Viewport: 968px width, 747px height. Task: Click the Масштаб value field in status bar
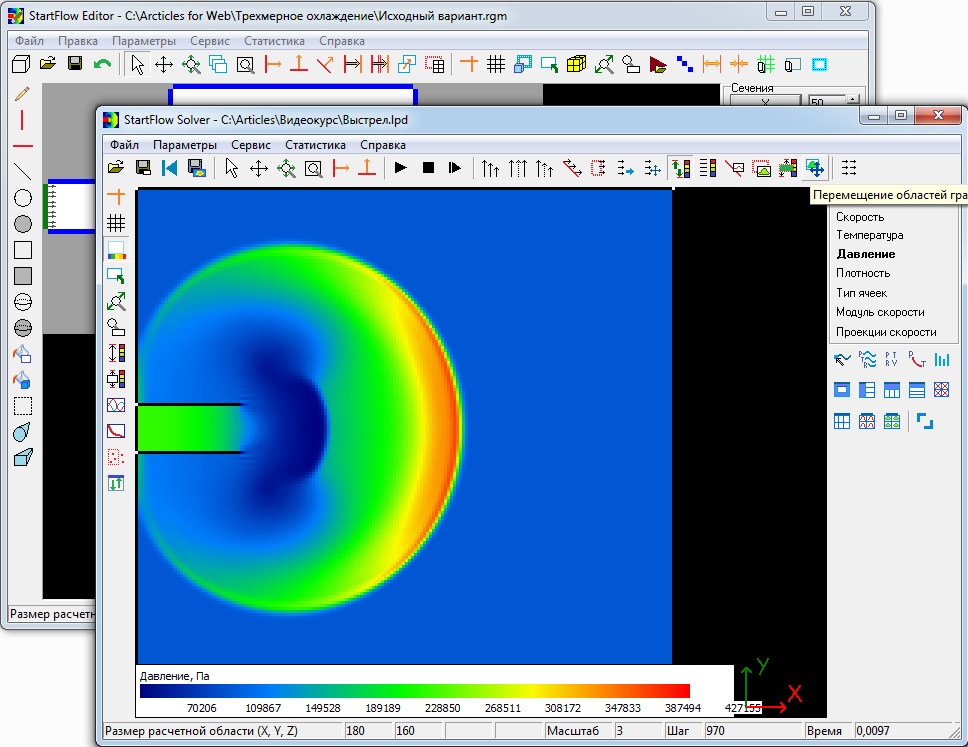pos(636,731)
